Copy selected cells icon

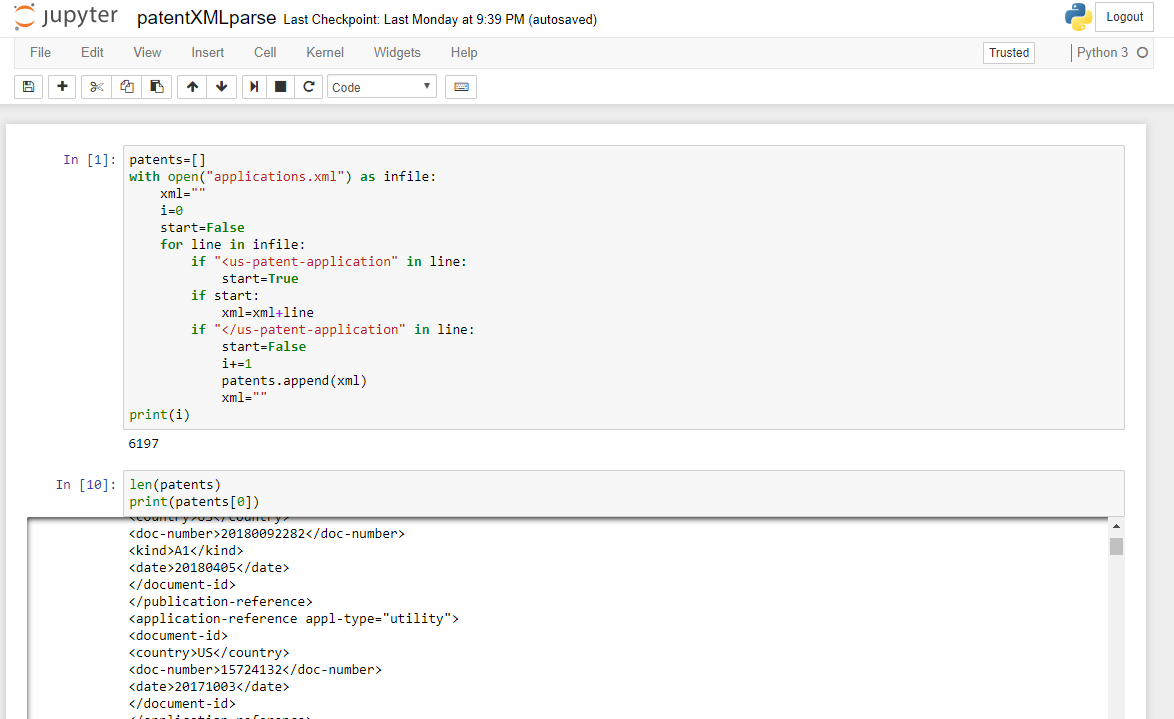coord(126,87)
